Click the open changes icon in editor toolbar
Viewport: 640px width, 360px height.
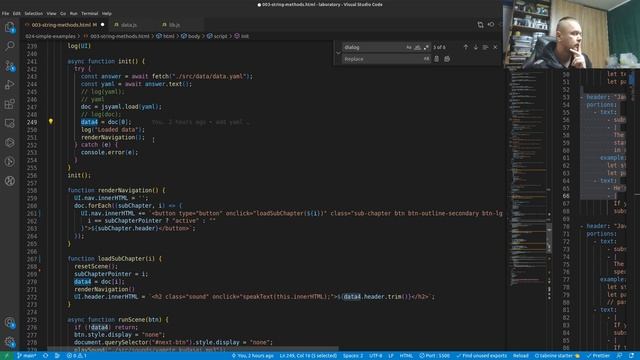pyautogui.click(x=491, y=25)
